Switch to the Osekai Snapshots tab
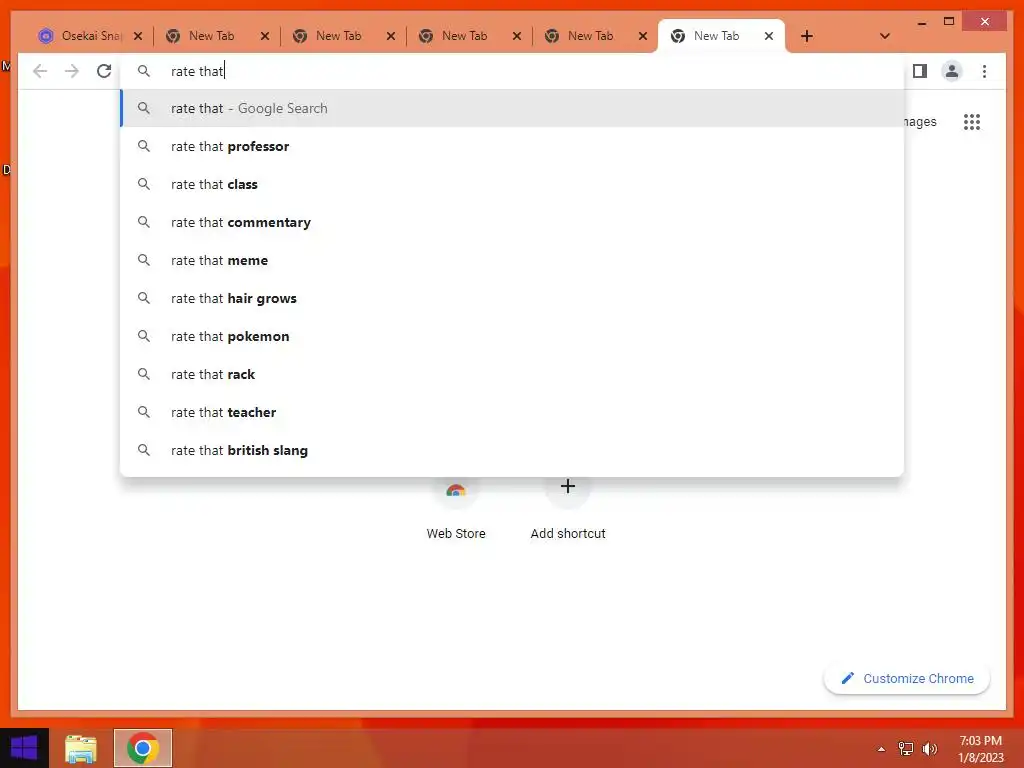 80,36
